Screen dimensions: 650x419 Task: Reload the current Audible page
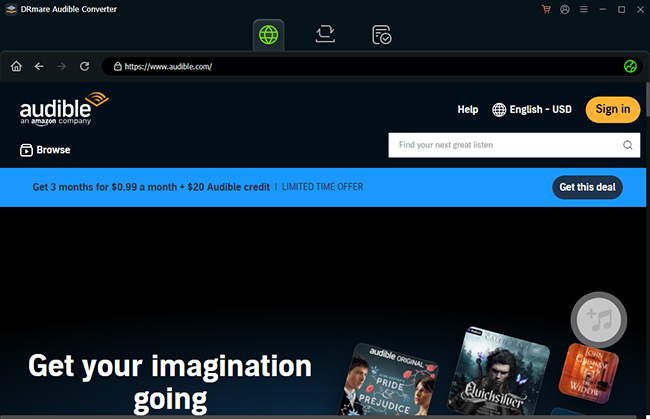85,67
